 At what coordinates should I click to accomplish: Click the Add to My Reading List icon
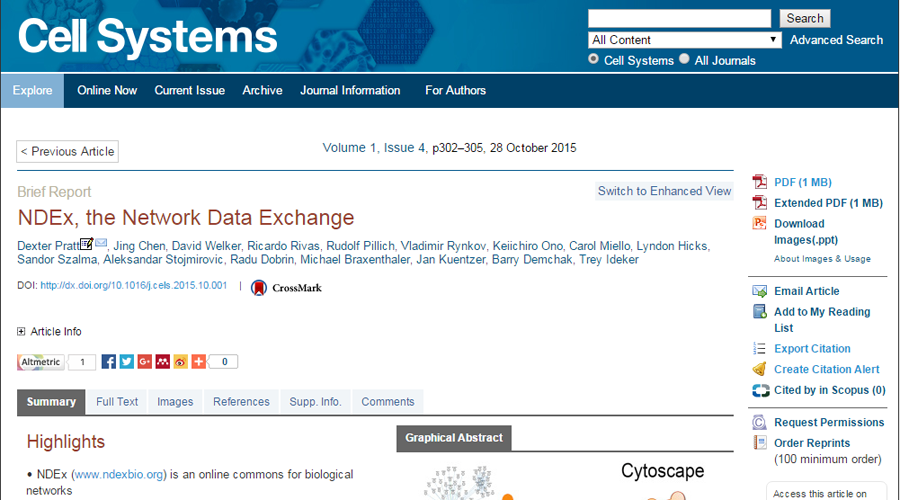point(759,312)
